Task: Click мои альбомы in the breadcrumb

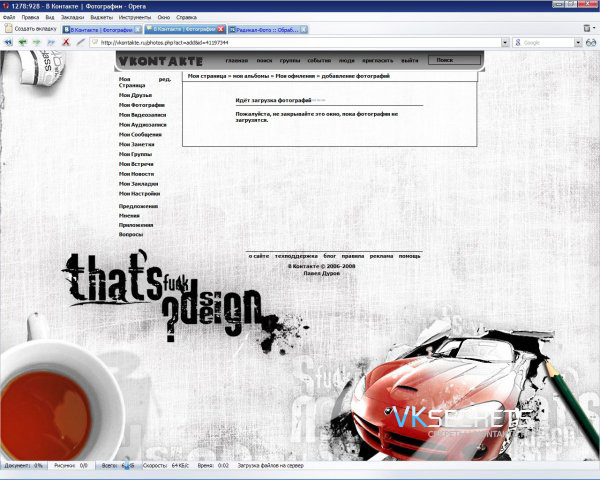Action: 251,76
